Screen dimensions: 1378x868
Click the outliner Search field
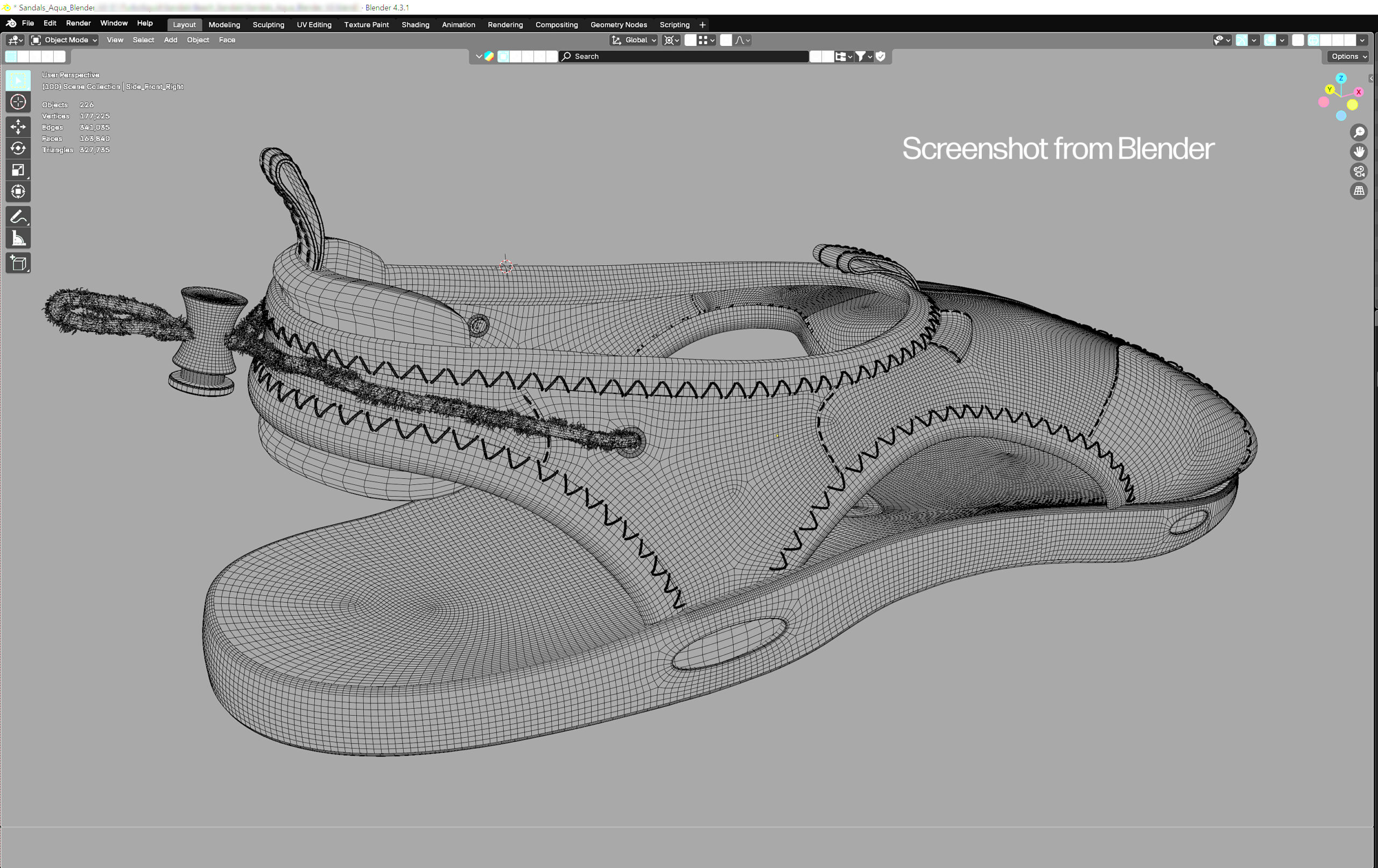click(684, 56)
